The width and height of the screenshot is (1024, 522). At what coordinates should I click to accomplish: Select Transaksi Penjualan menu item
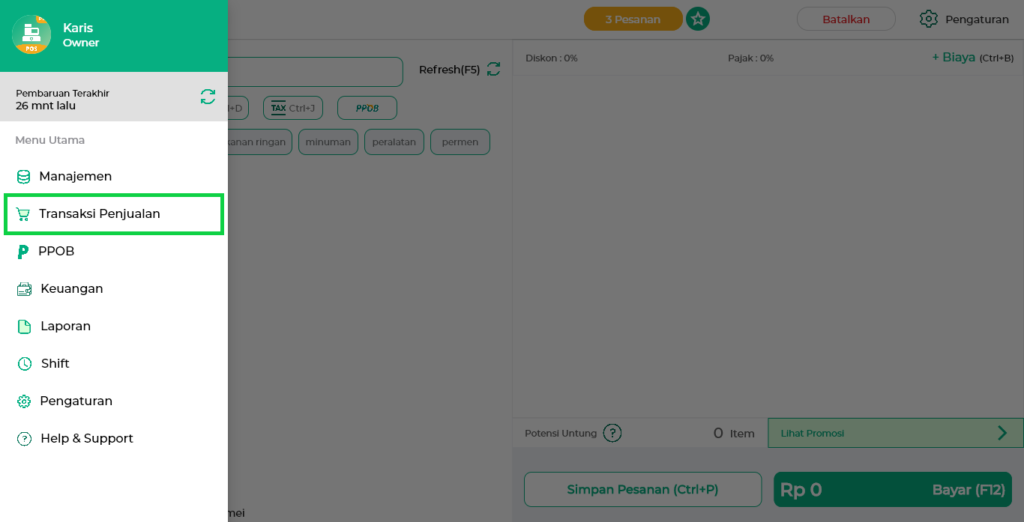click(99, 214)
